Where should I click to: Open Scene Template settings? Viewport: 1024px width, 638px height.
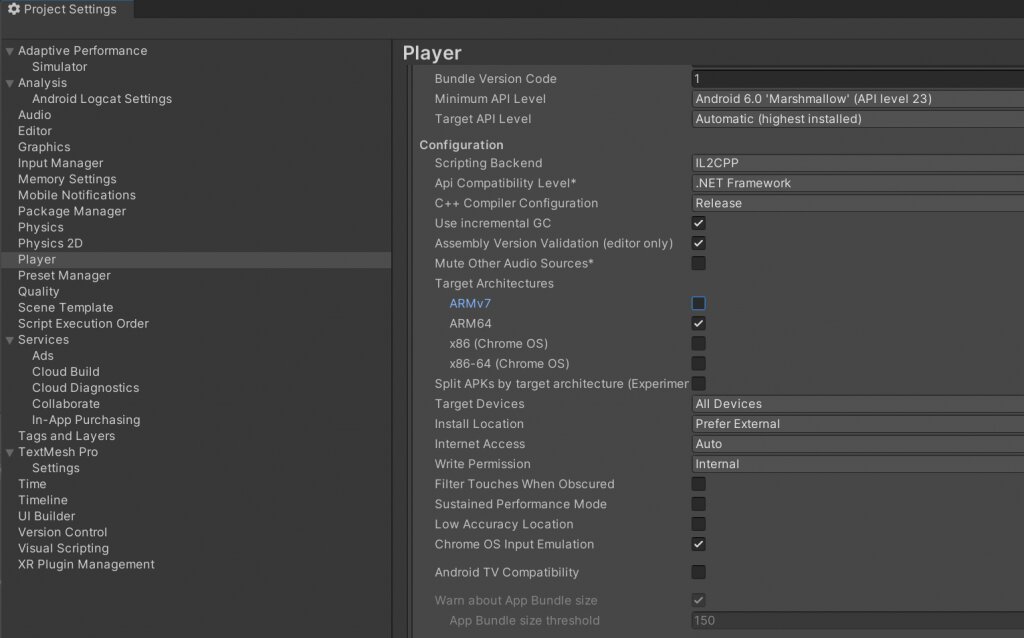(65, 308)
